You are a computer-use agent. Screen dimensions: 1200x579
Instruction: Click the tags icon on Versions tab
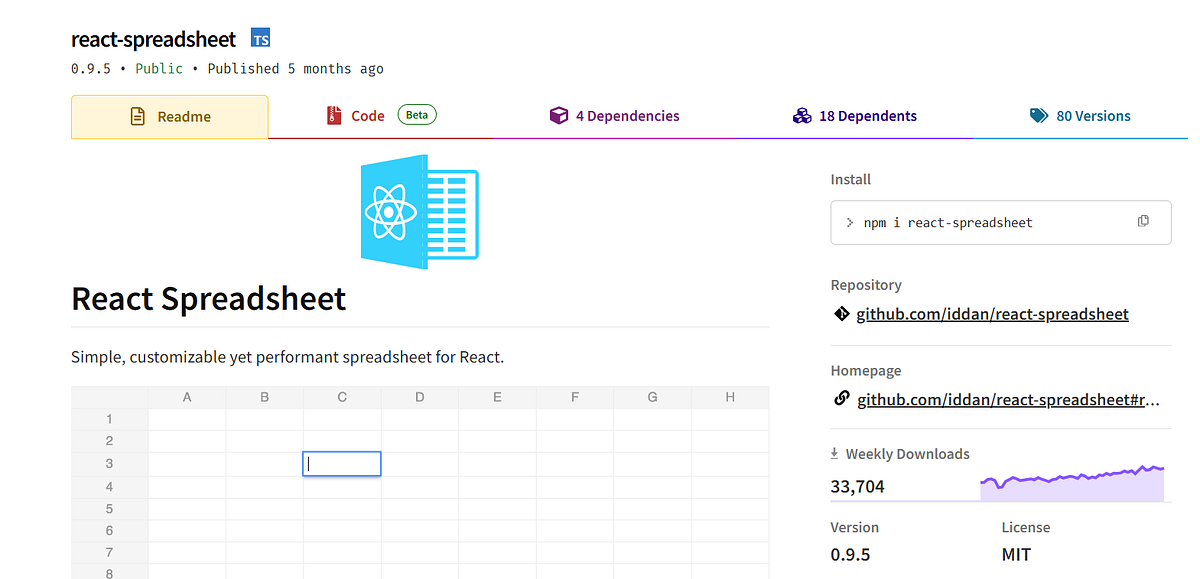point(1037,115)
